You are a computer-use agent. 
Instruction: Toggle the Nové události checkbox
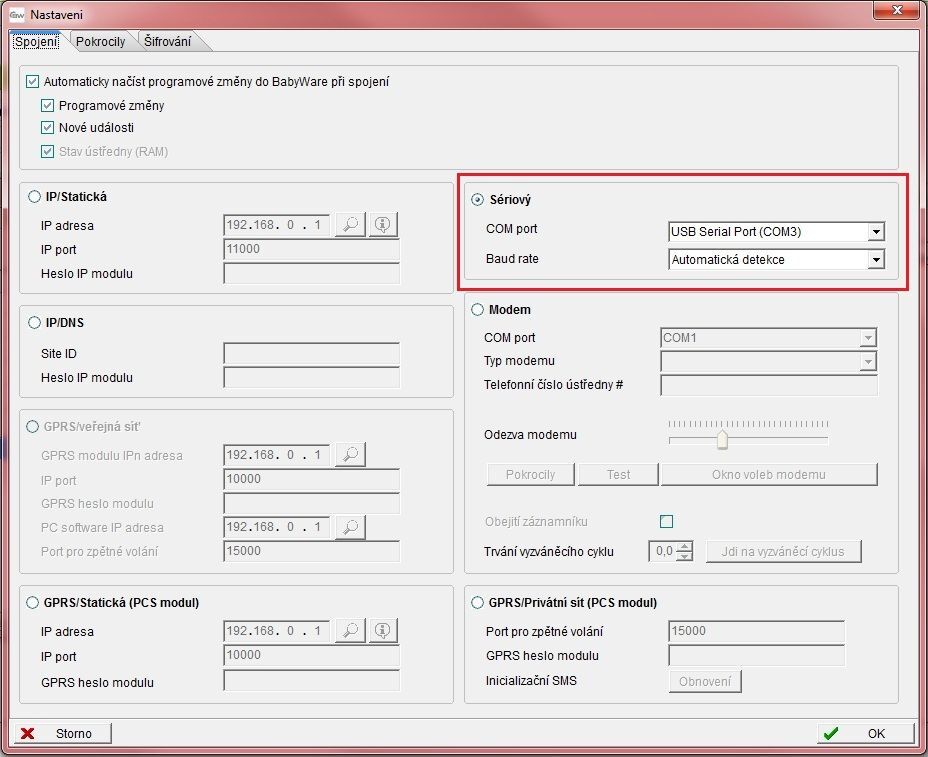(47, 128)
